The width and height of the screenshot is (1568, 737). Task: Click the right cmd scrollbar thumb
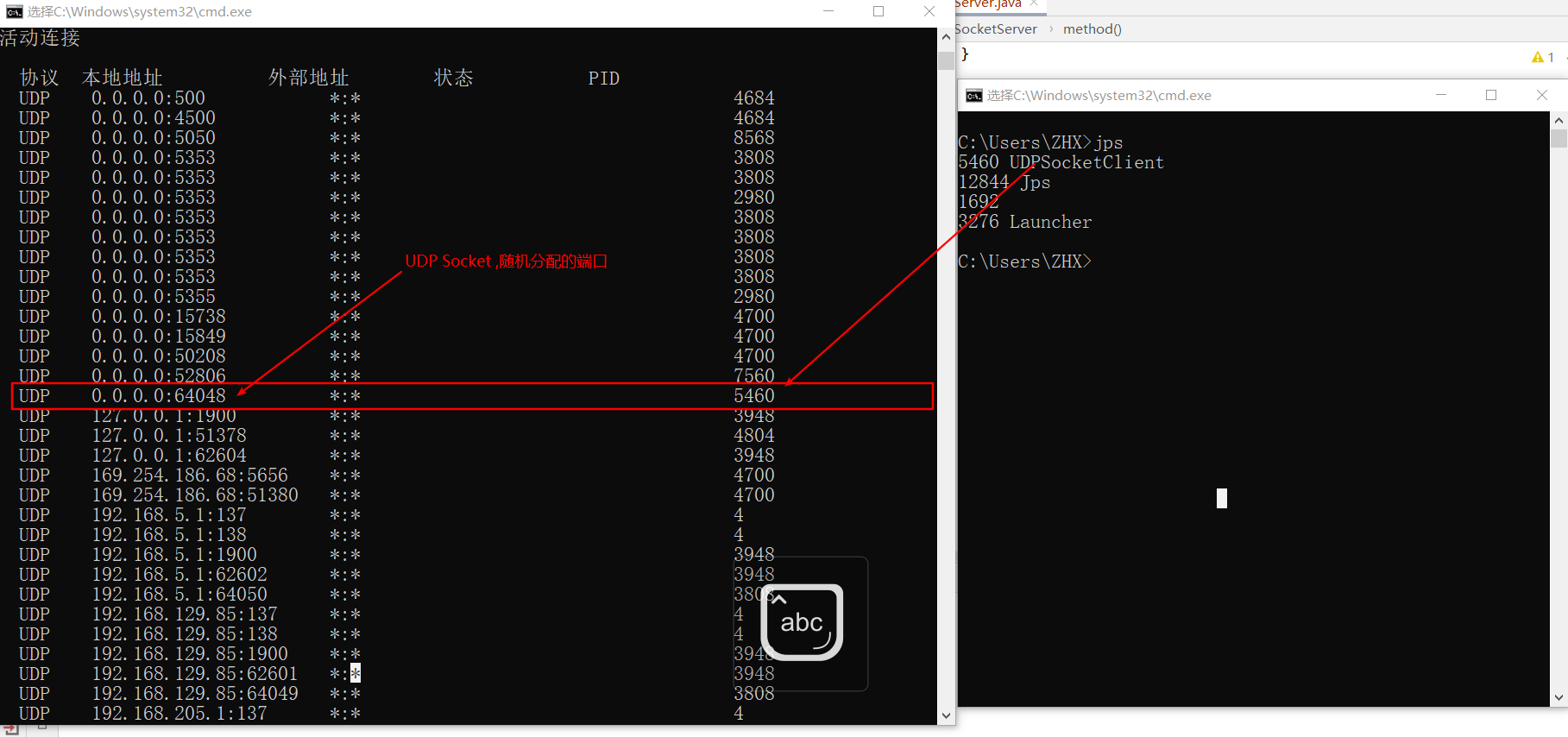click(1559, 139)
